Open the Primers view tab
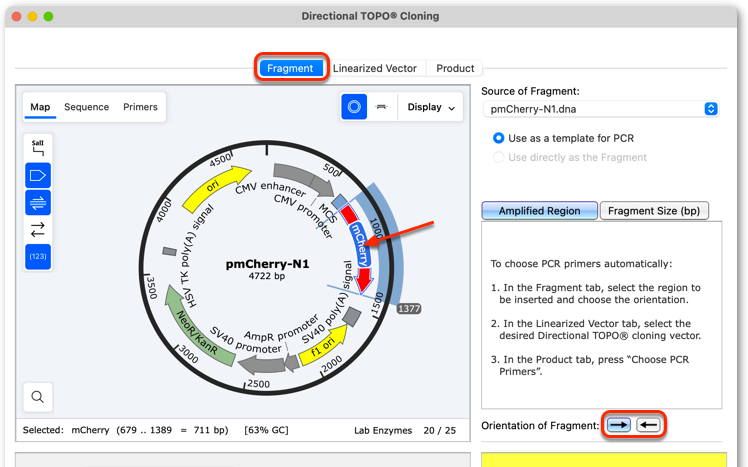Viewport: 748px width, 467px height. coord(140,107)
